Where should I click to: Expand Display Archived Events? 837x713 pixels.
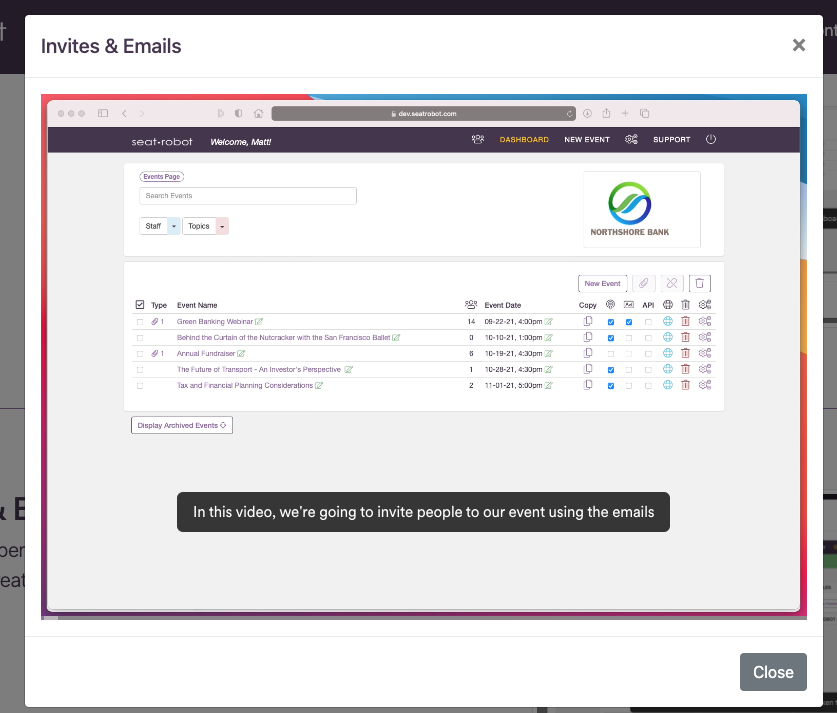[181, 425]
